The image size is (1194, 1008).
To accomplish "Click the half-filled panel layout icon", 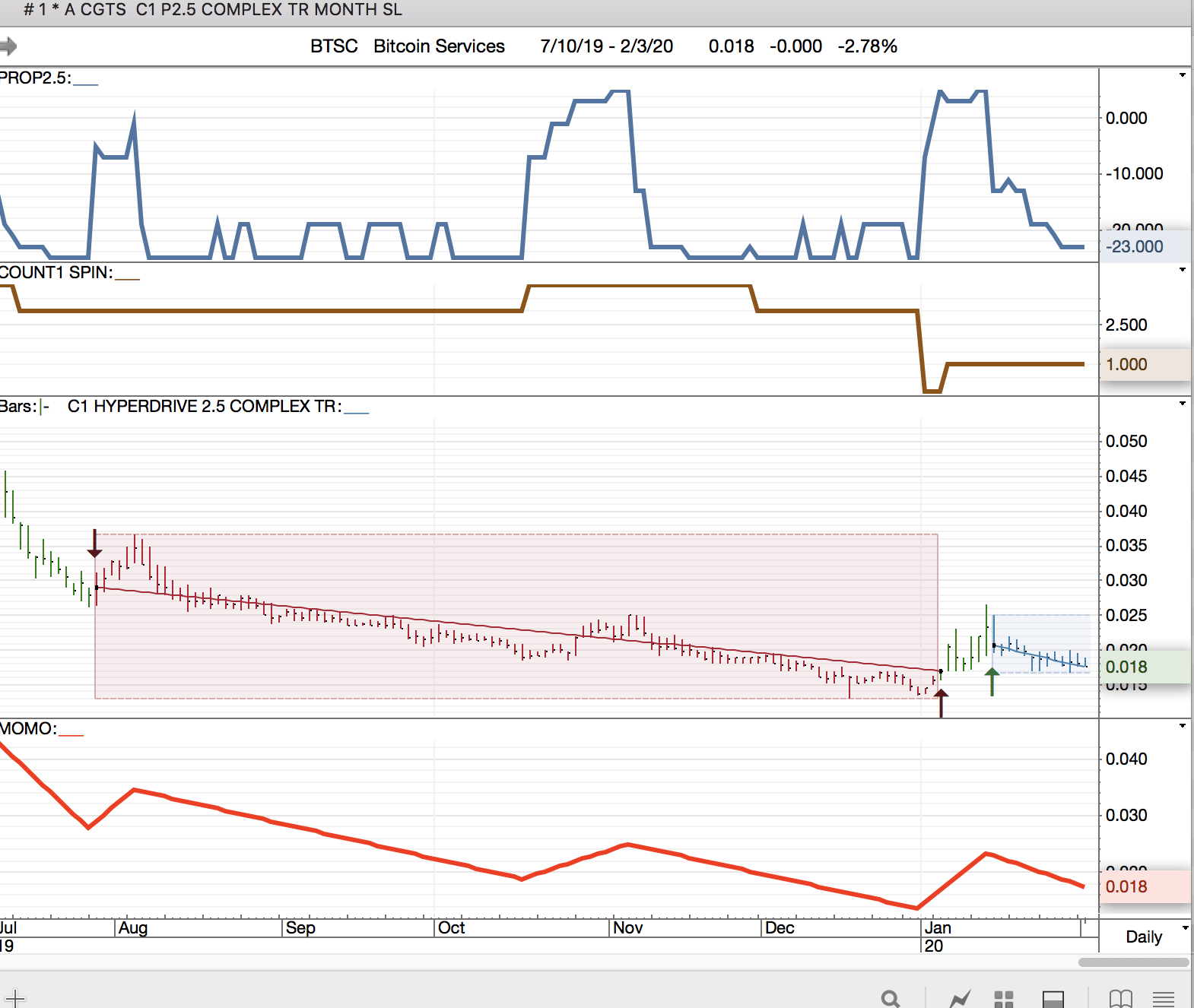I will pos(1053,999).
